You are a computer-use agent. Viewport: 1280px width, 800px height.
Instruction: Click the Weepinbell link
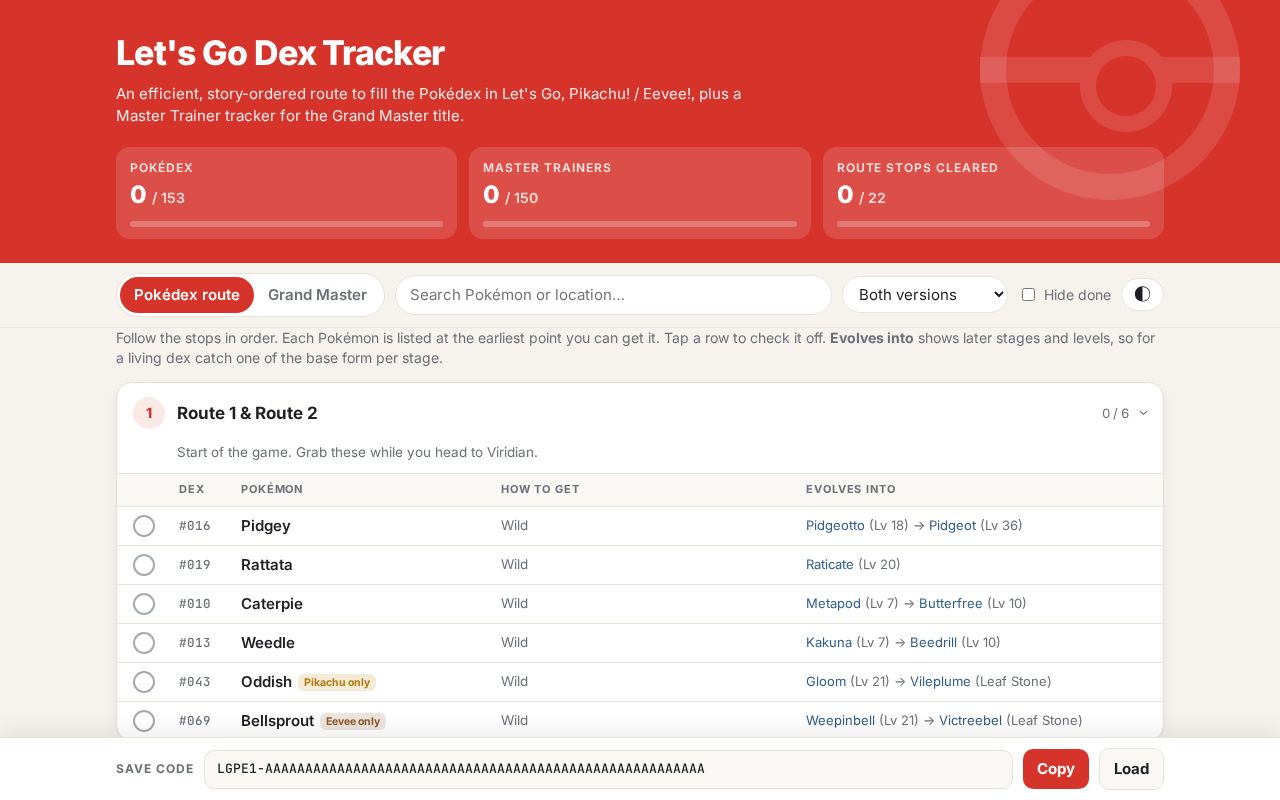[840, 721]
